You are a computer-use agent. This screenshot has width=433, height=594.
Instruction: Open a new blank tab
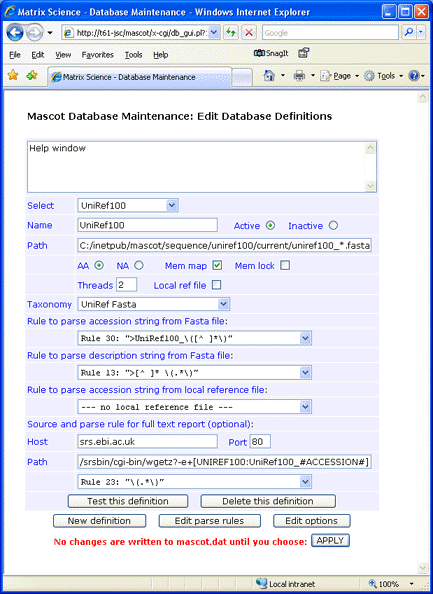click(x=242, y=77)
